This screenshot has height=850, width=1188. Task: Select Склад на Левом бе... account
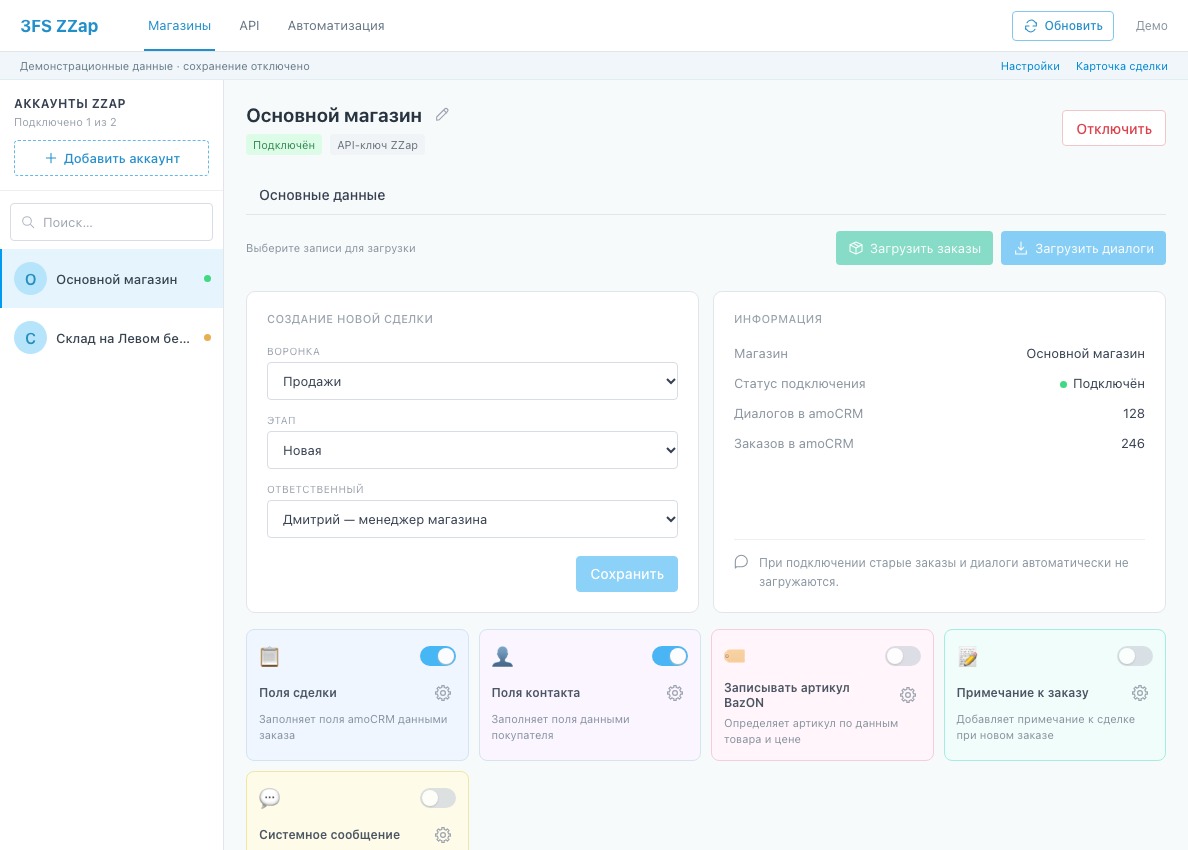point(111,338)
